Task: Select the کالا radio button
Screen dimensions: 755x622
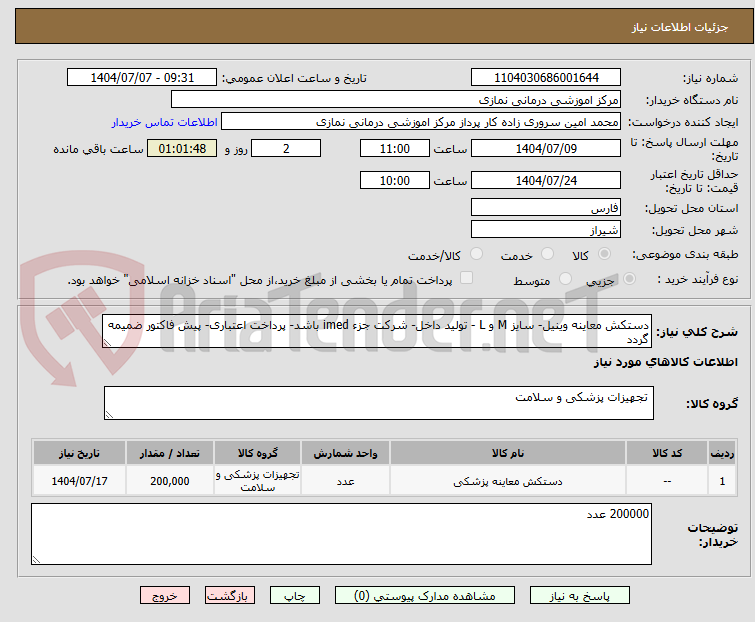Action: coord(604,254)
